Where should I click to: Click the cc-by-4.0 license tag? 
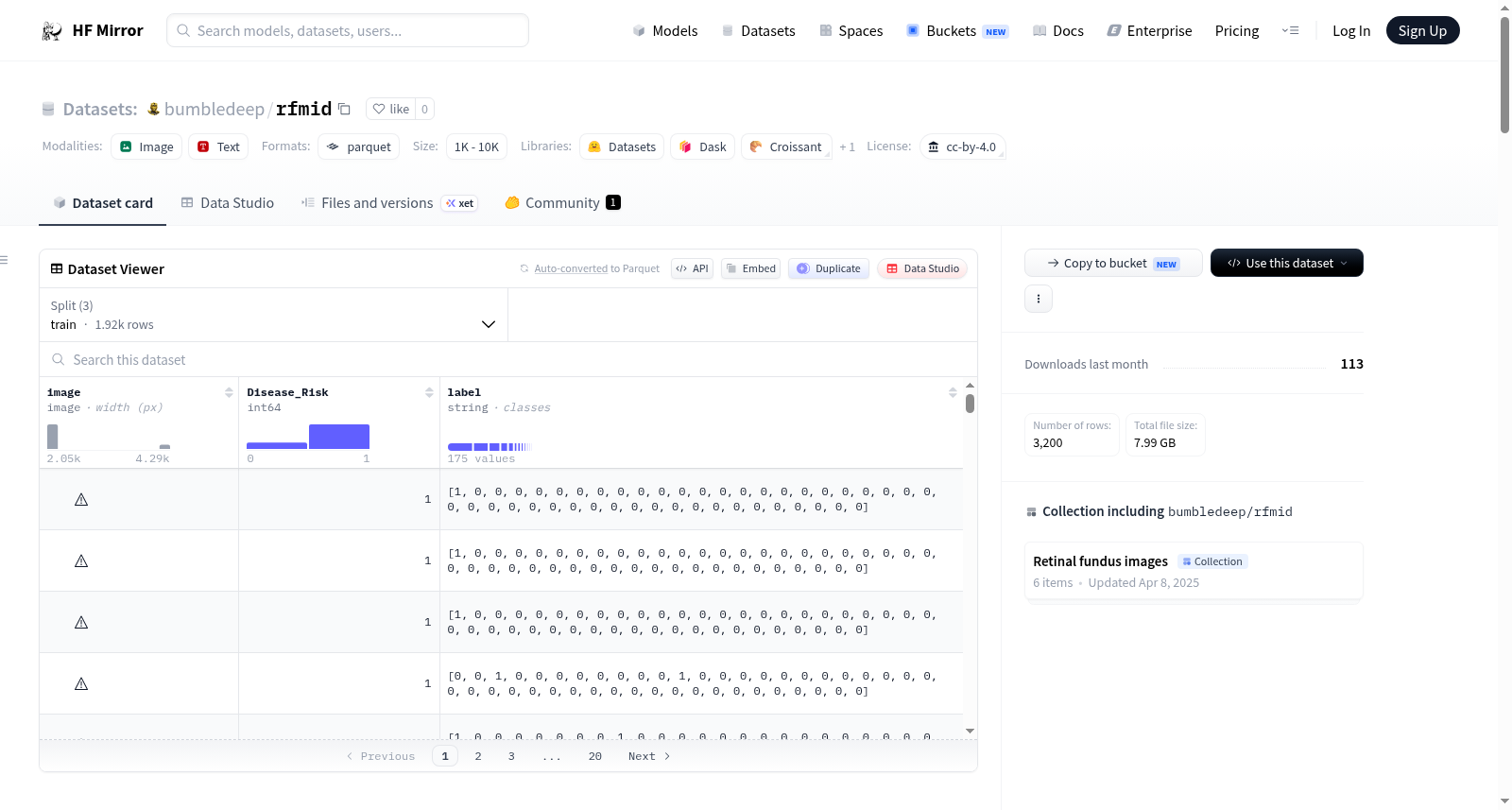[x=962, y=146]
